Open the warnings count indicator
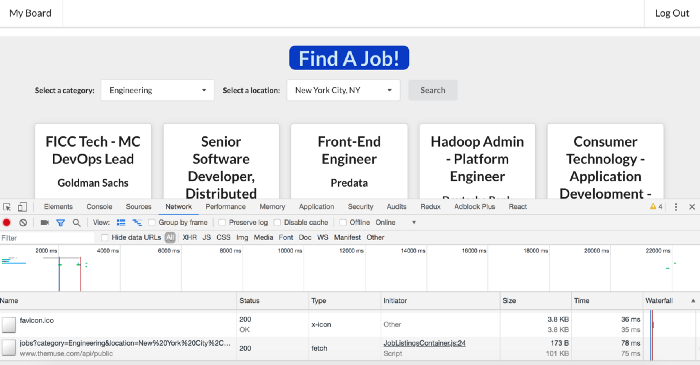 656,207
